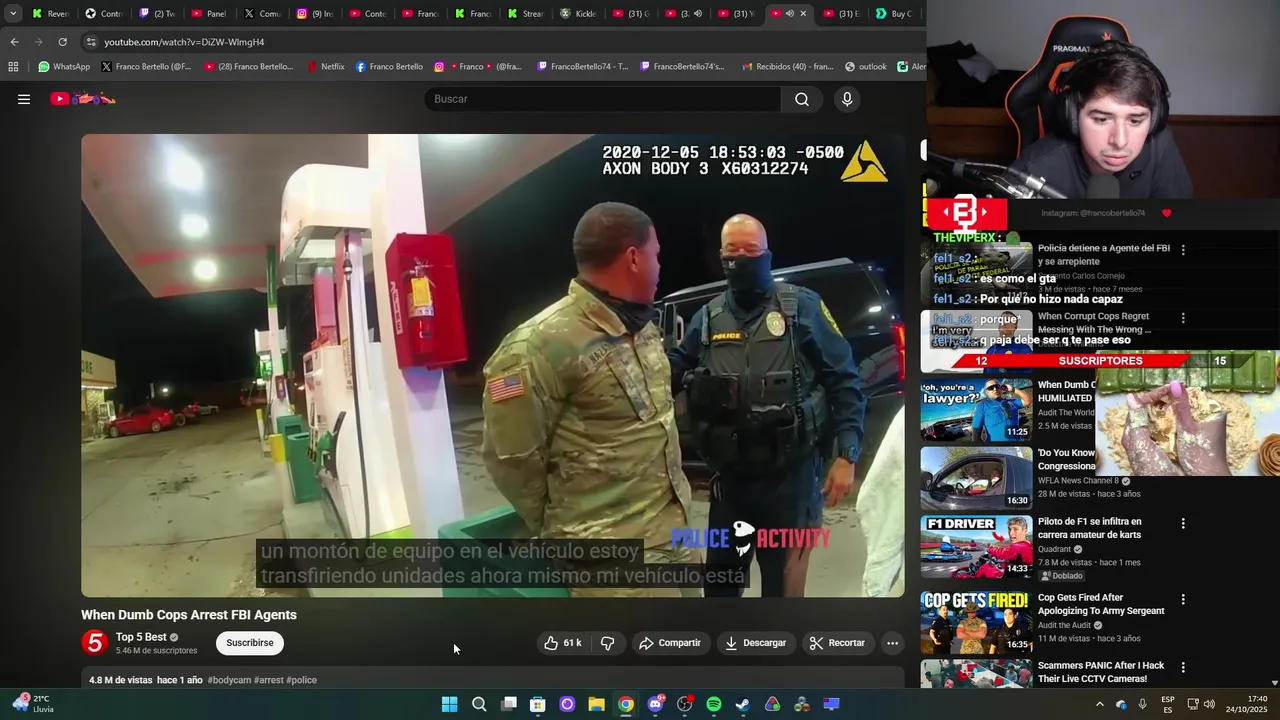Open the bookmarks apps grid icon

point(13,67)
